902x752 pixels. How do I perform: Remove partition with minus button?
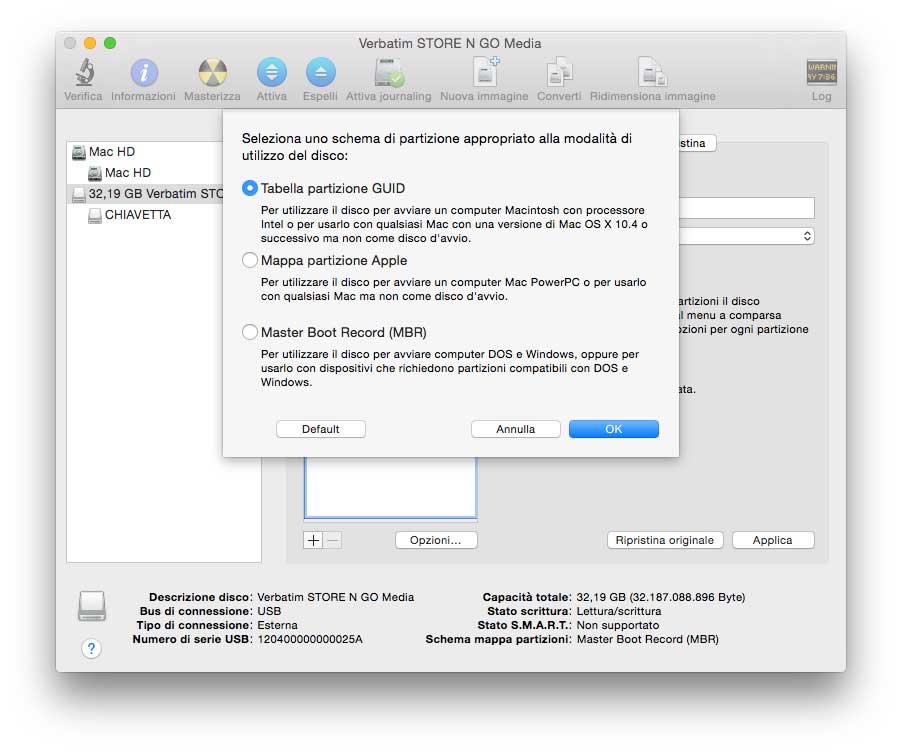pyautogui.click(x=332, y=540)
